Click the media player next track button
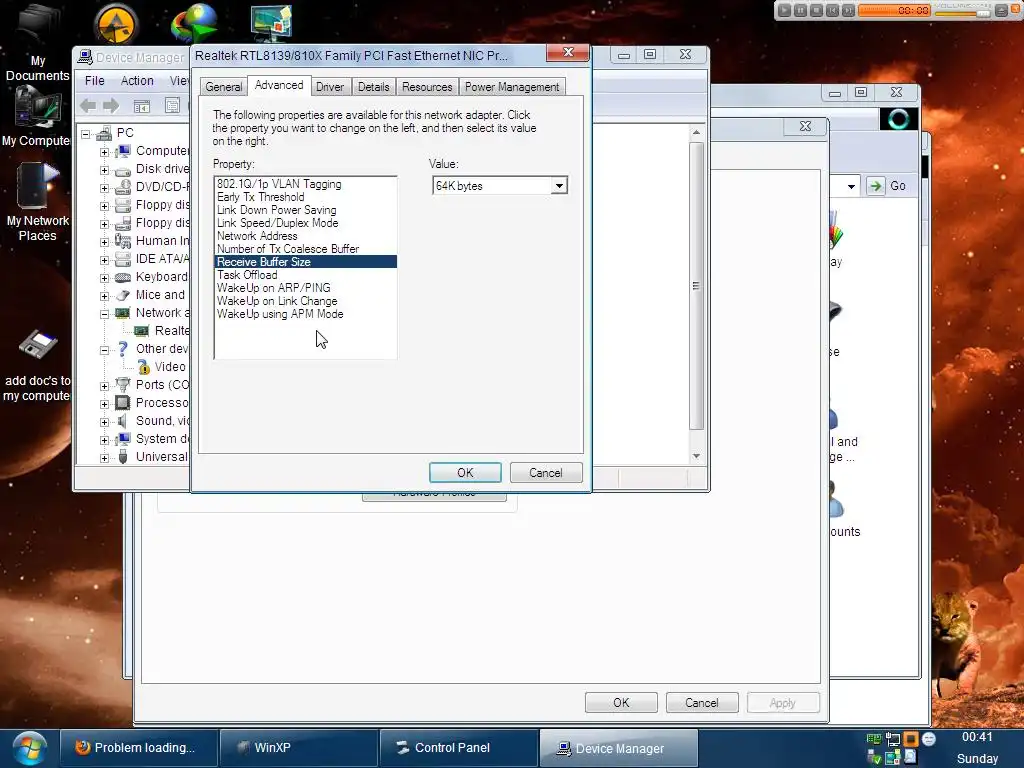 point(848,10)
